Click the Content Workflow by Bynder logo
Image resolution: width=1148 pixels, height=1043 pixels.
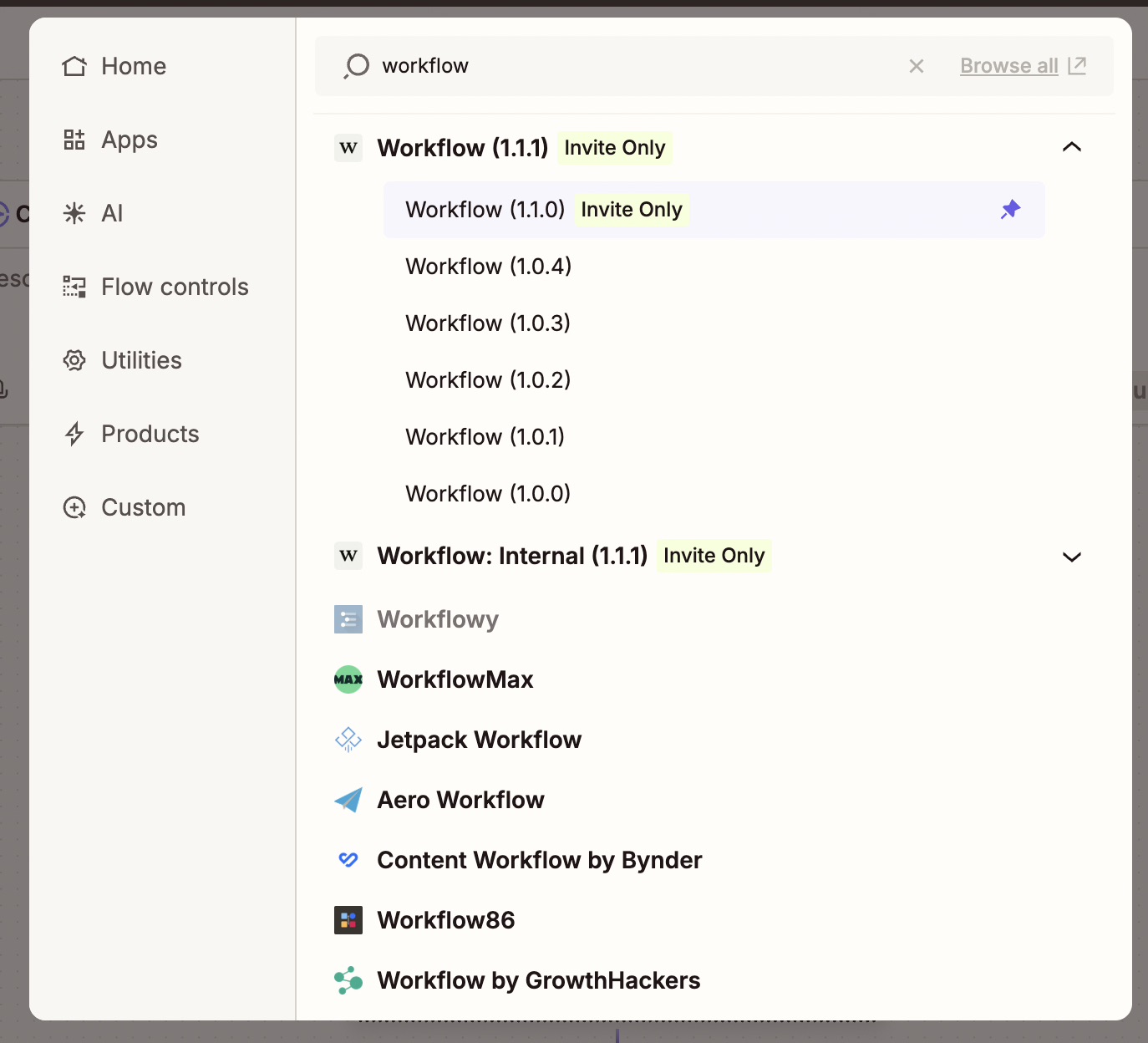[x=348, y=860]
